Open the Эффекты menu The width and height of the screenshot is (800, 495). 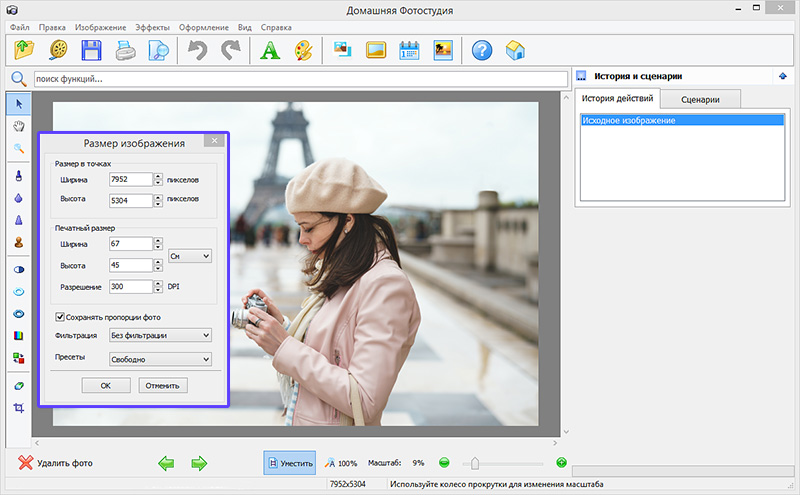152,28
